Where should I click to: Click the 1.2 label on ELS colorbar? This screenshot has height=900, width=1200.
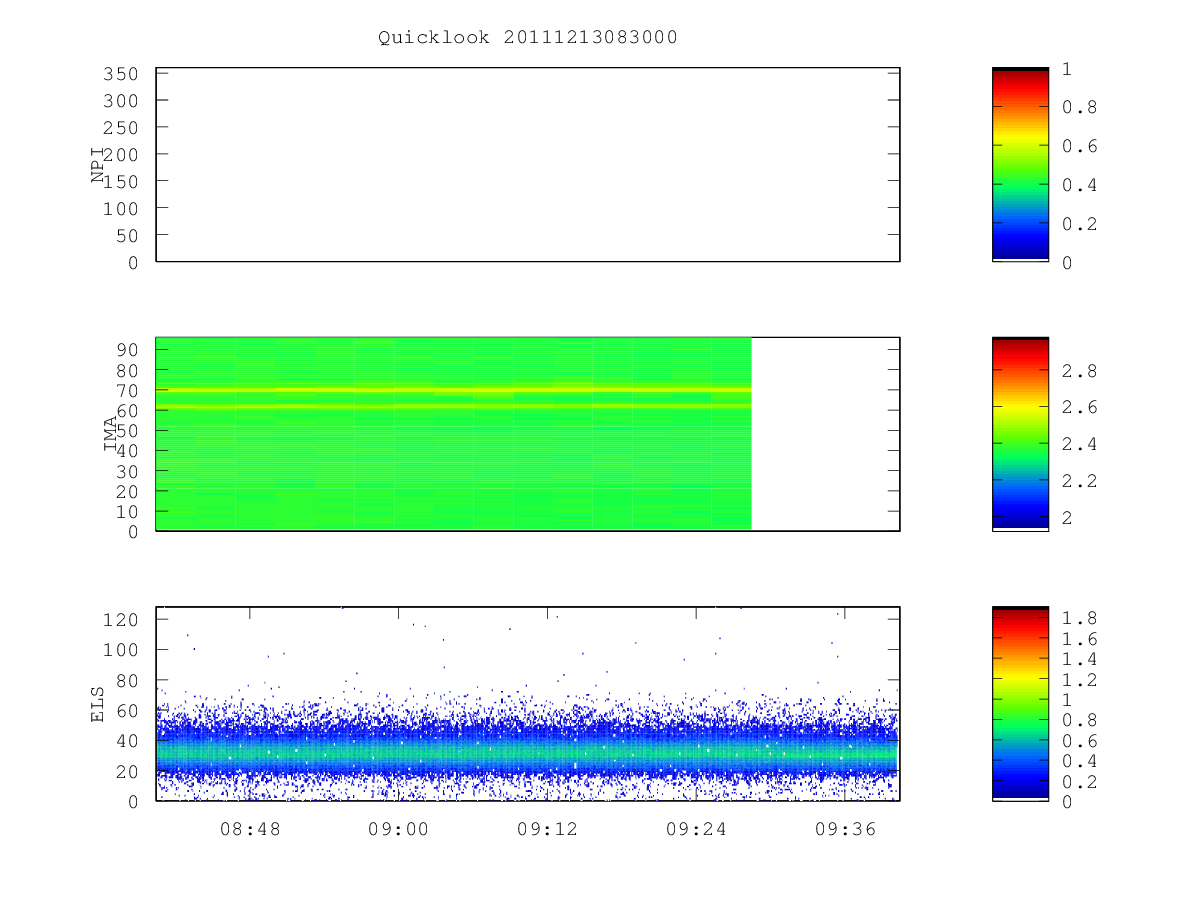(1080, 679)
